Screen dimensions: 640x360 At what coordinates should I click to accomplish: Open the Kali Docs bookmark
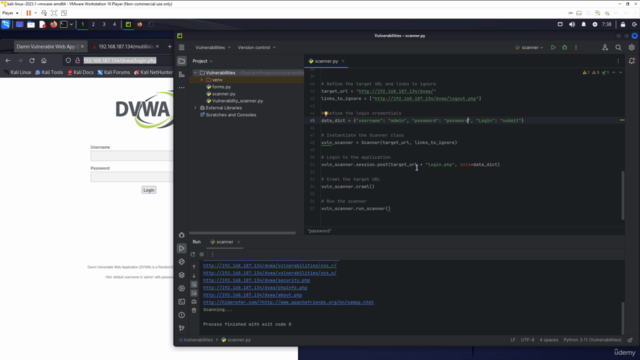(x=81, y=72)
